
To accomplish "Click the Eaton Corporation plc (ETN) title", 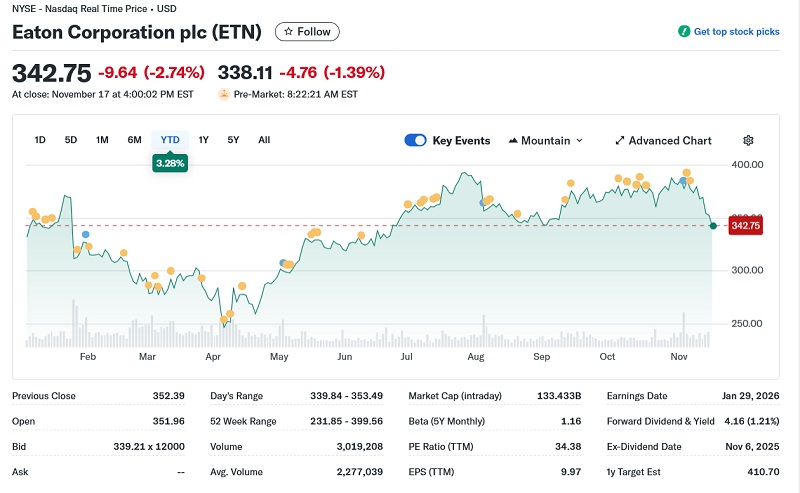I will (137, 32).
